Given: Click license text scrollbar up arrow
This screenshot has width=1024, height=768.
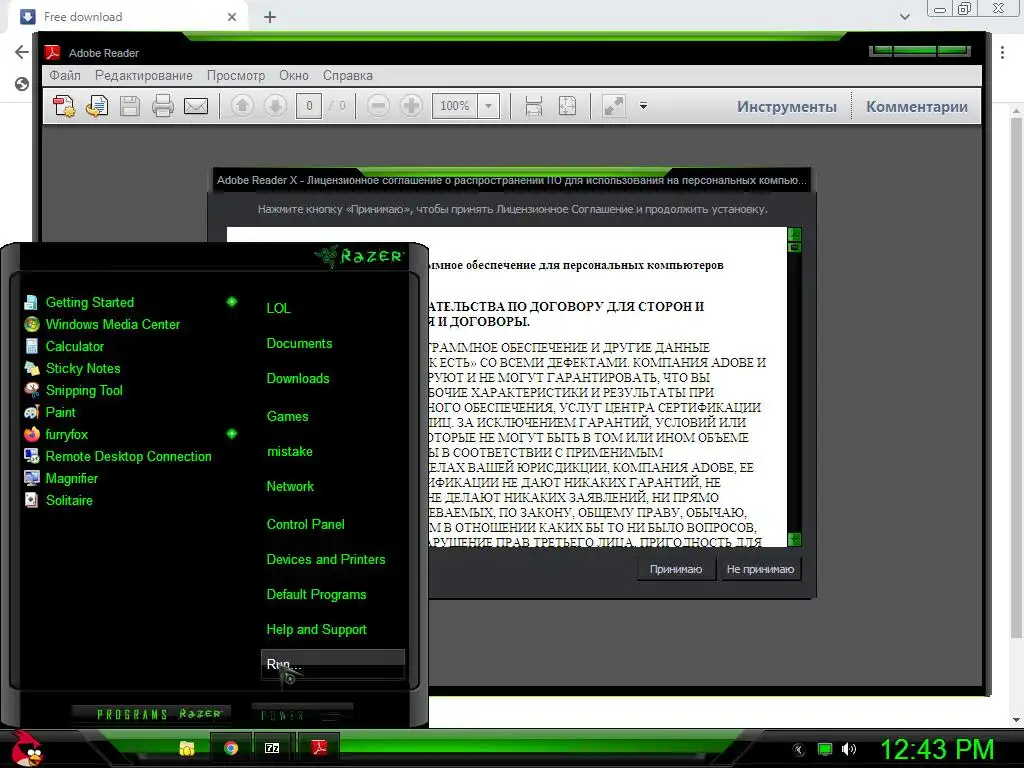Looking at the screenshot, I should tap(794, 234).
